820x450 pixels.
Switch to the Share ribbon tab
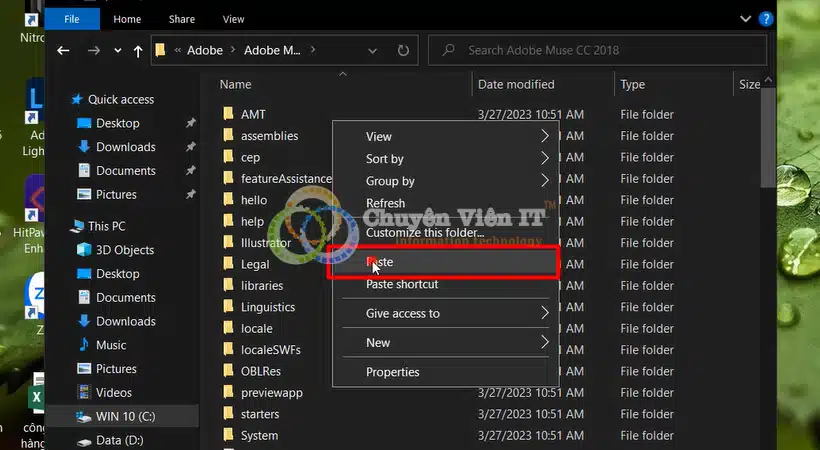tap(181, 19)
